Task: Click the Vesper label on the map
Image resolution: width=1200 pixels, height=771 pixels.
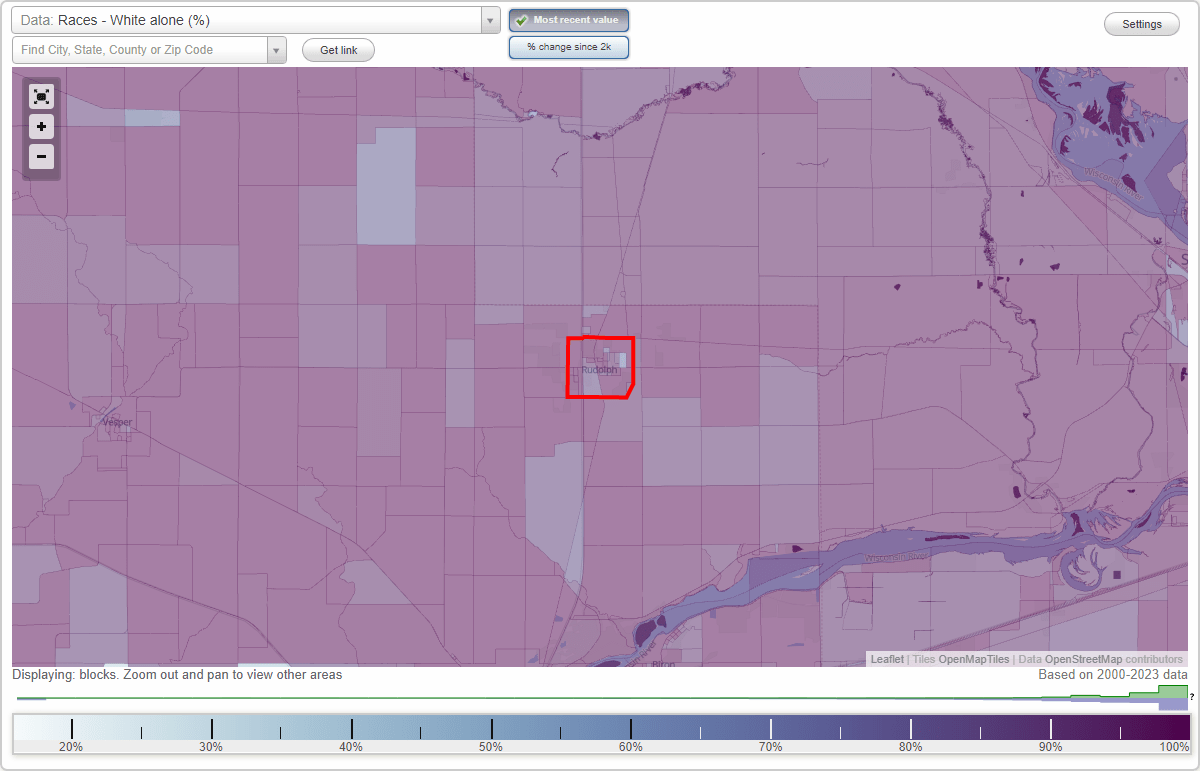Action: 116,421
